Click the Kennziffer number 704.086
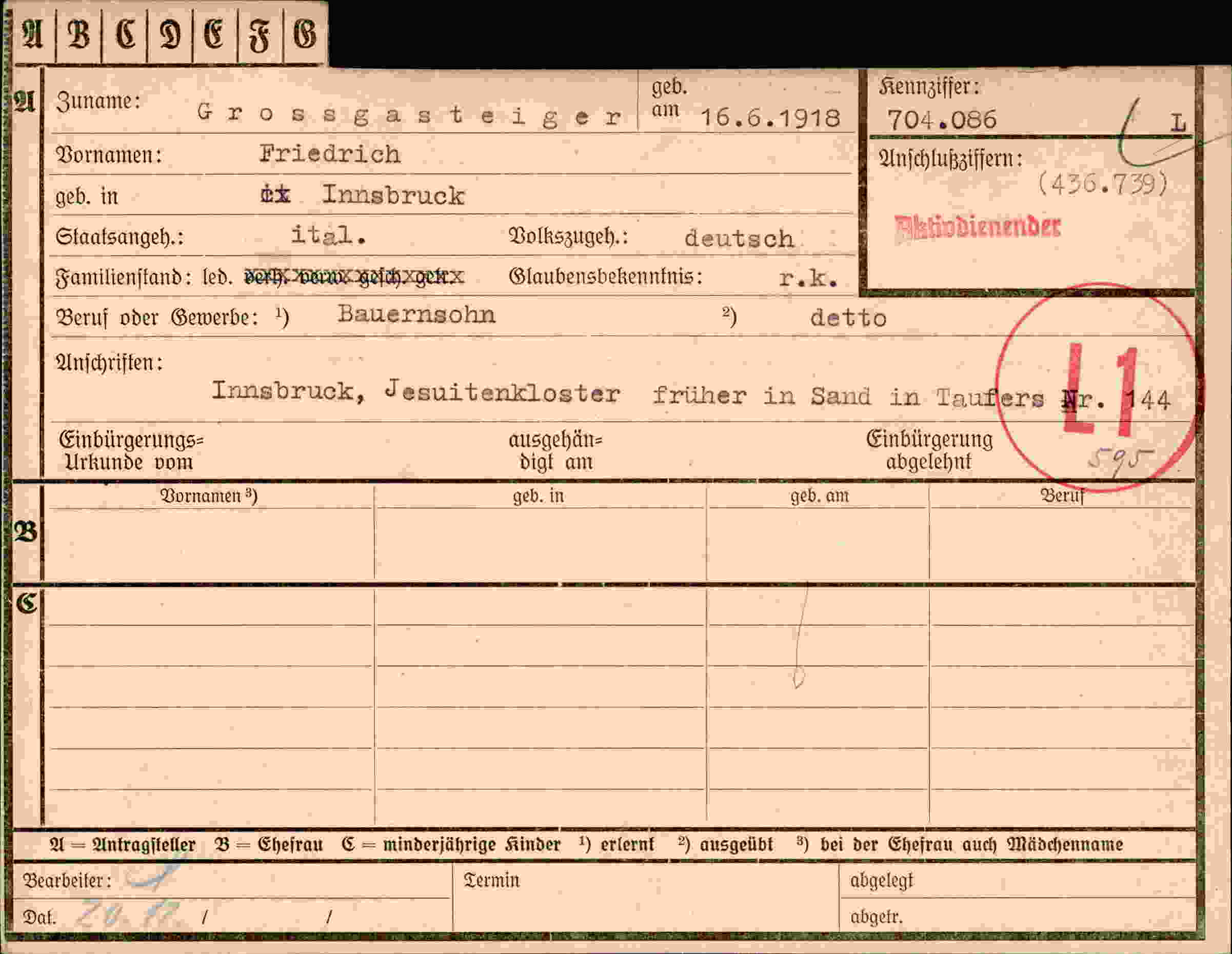 (942, 120)
